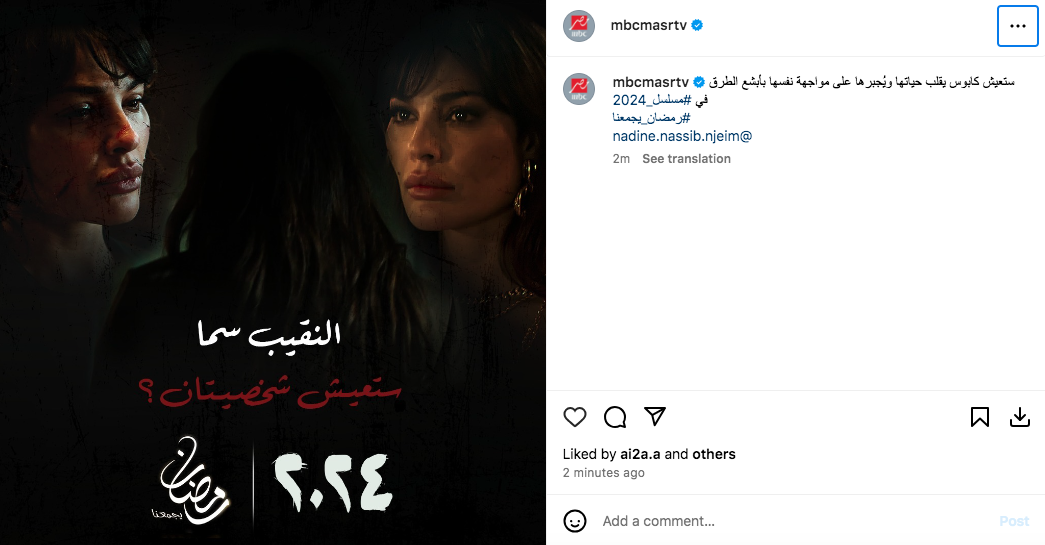The height and width of the screenshot is (545, 1045).
Task: Focus the Add a comment field
Action: click(793, 521)
